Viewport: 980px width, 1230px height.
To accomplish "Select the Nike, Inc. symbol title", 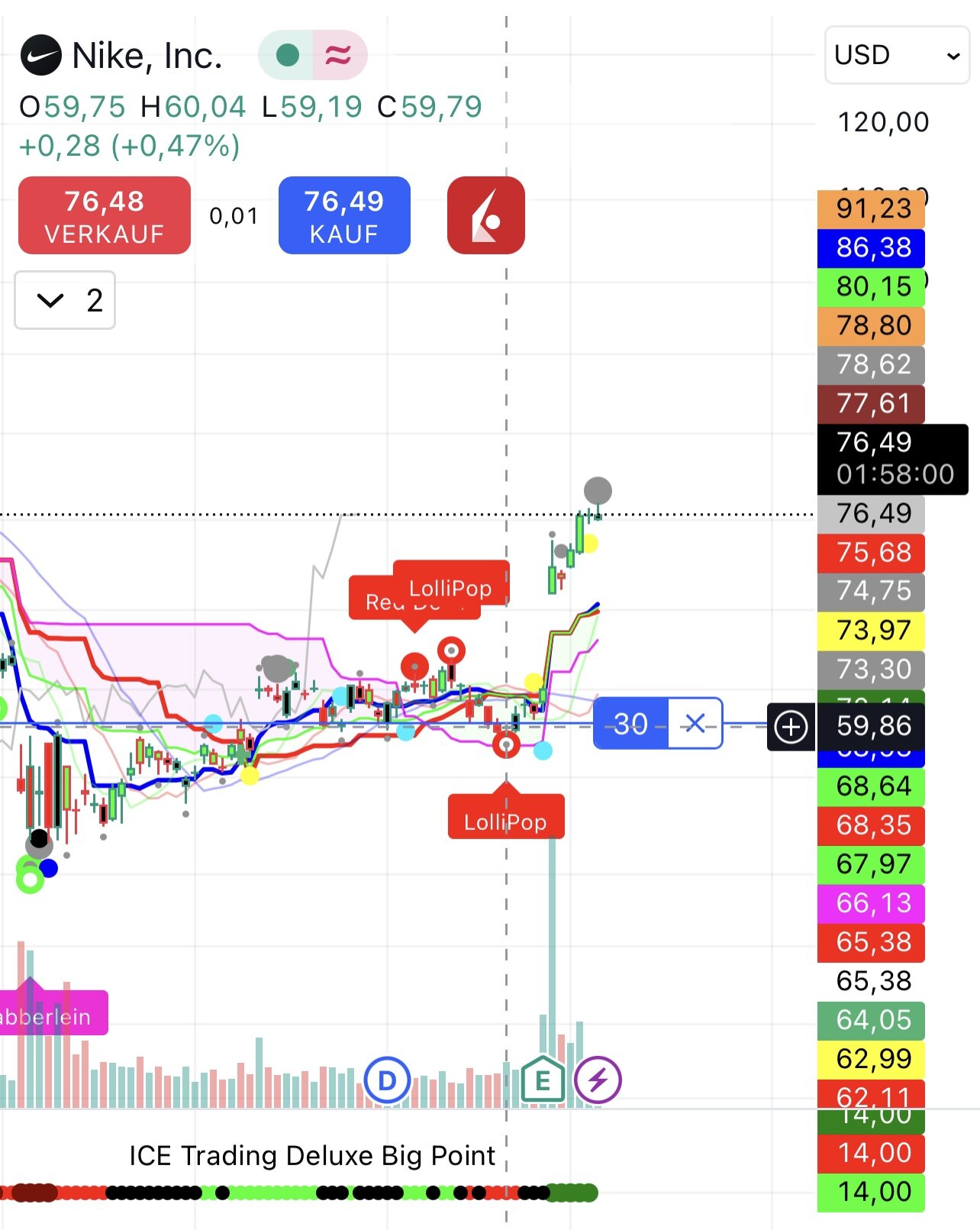I will [147, 56].
